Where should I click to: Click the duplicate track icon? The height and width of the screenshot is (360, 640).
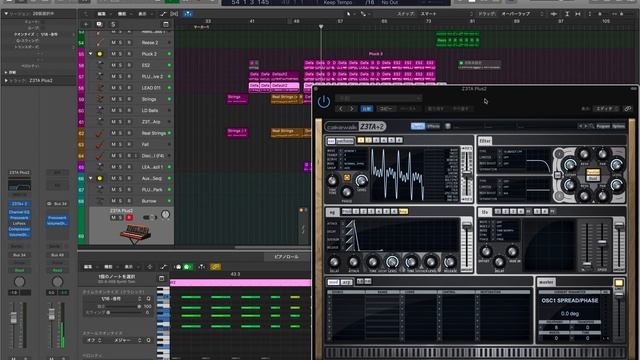(x=99, y=24)
